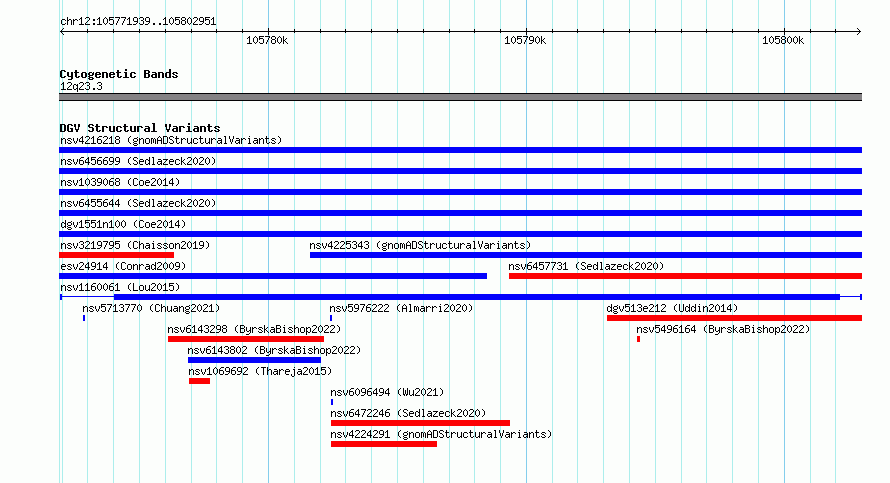Viewport: 890px width, 483px height.
Task: Open variant nsv1160061 (Lou2015)
Action: 120,287
